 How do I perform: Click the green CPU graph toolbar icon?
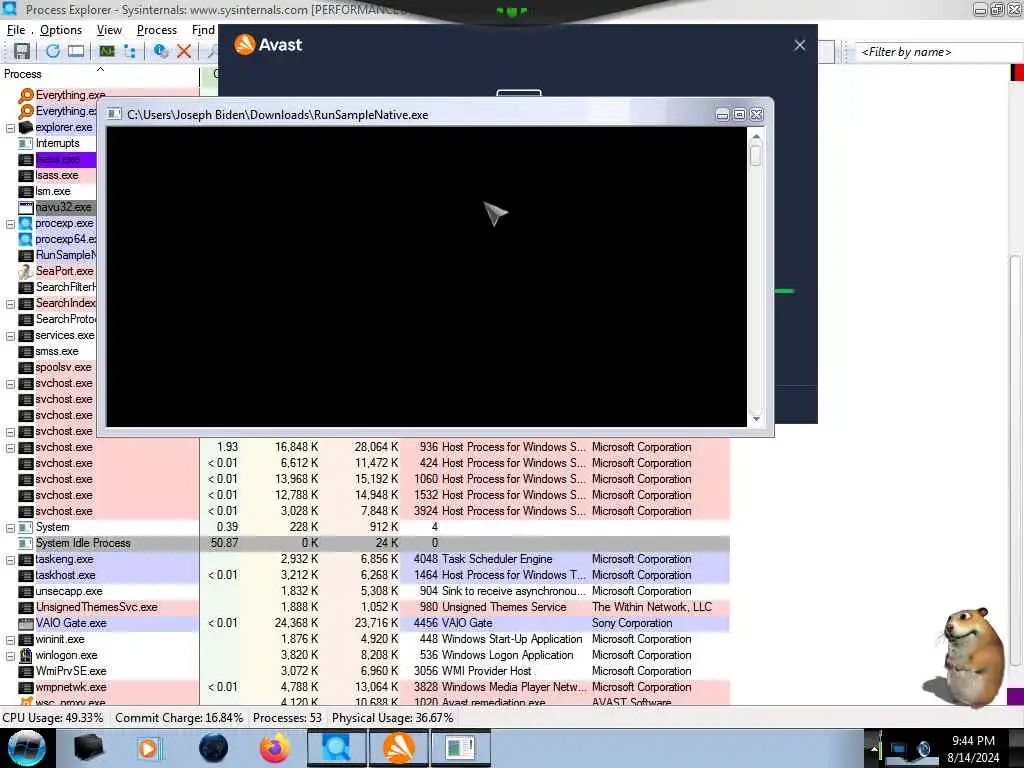pyautogui.click(x=106, y=51)
